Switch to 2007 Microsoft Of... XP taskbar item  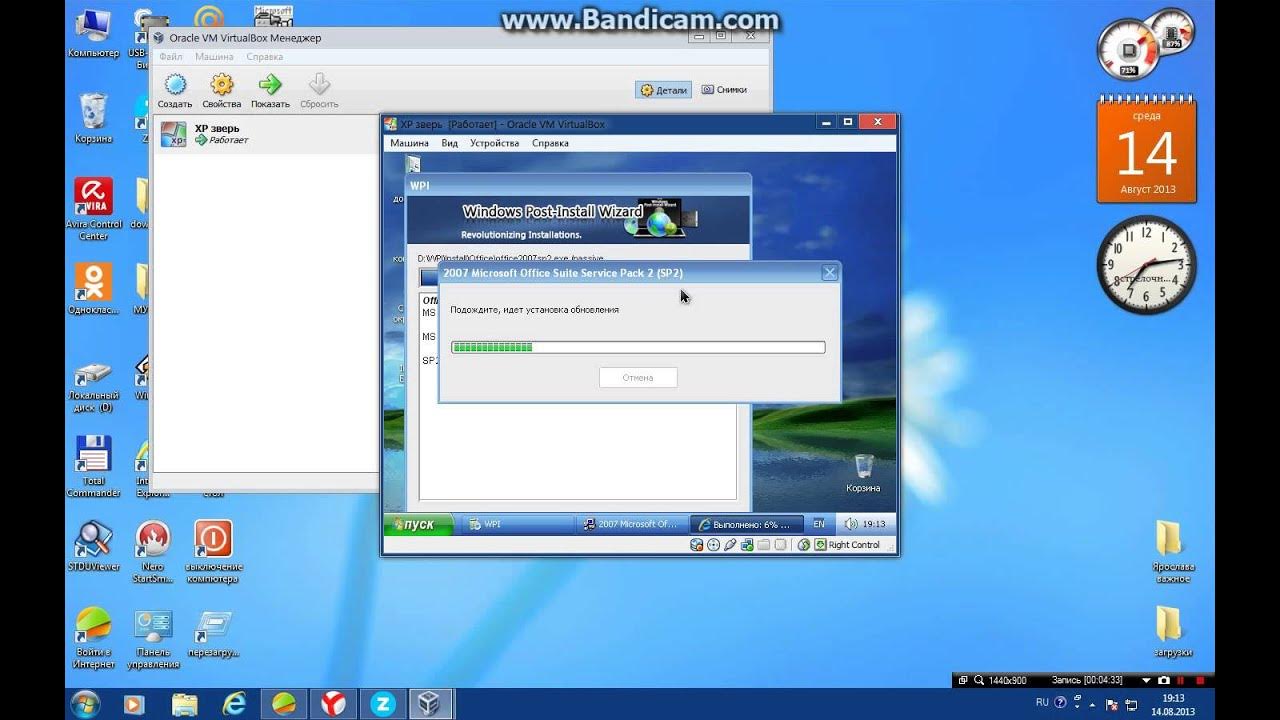pyautogui.click(x=631, y=524)
